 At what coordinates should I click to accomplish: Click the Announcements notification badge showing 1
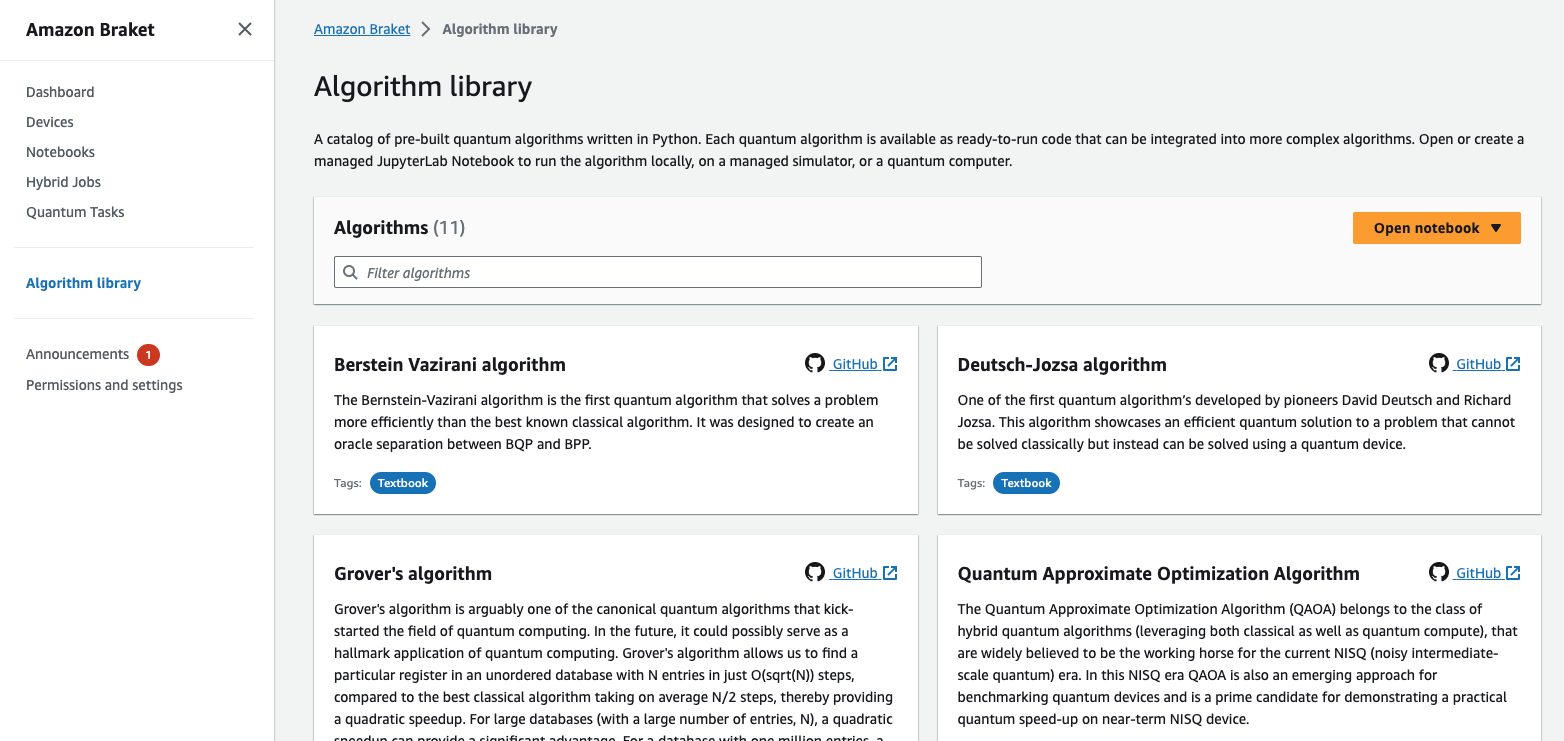point(147,354)
